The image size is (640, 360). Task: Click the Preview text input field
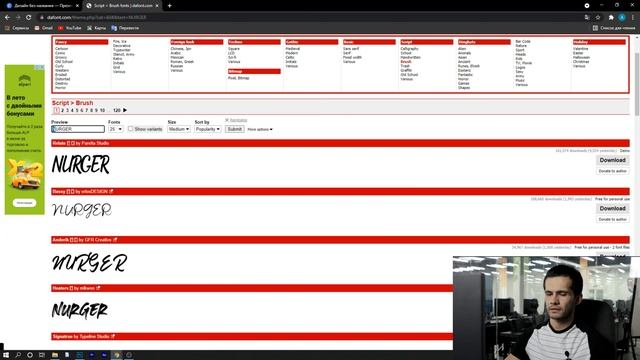point(78,129)
